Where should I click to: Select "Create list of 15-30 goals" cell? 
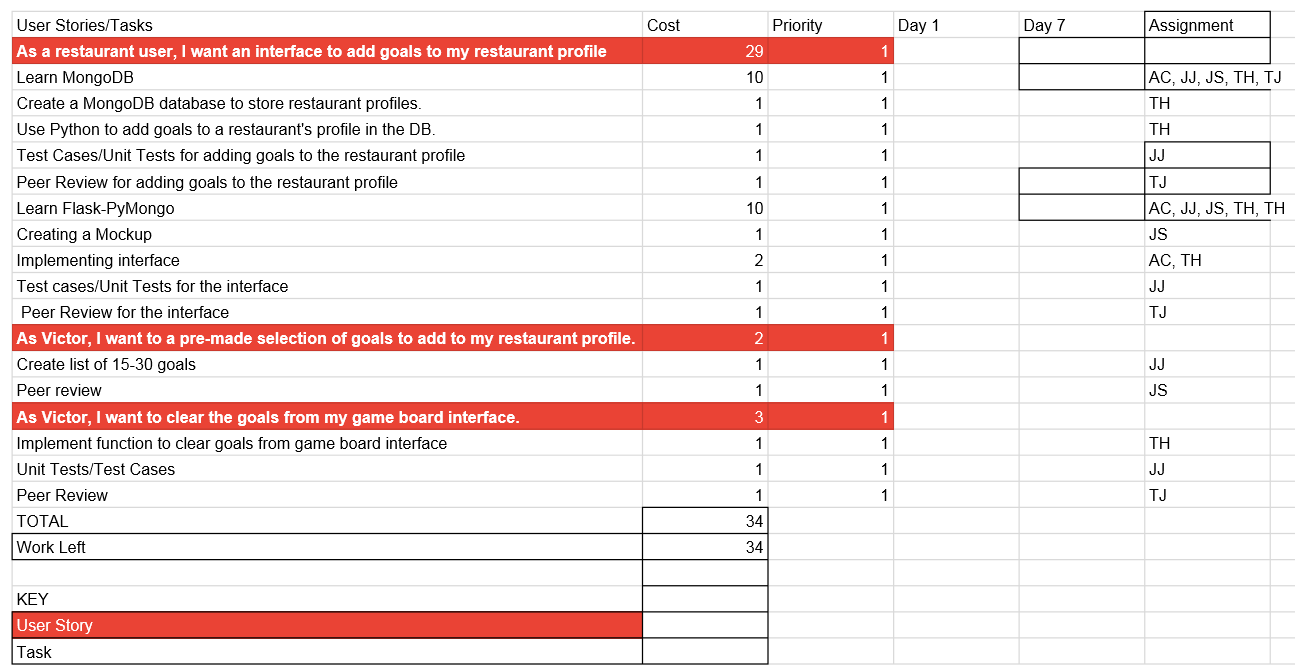[x=327, y=364]
